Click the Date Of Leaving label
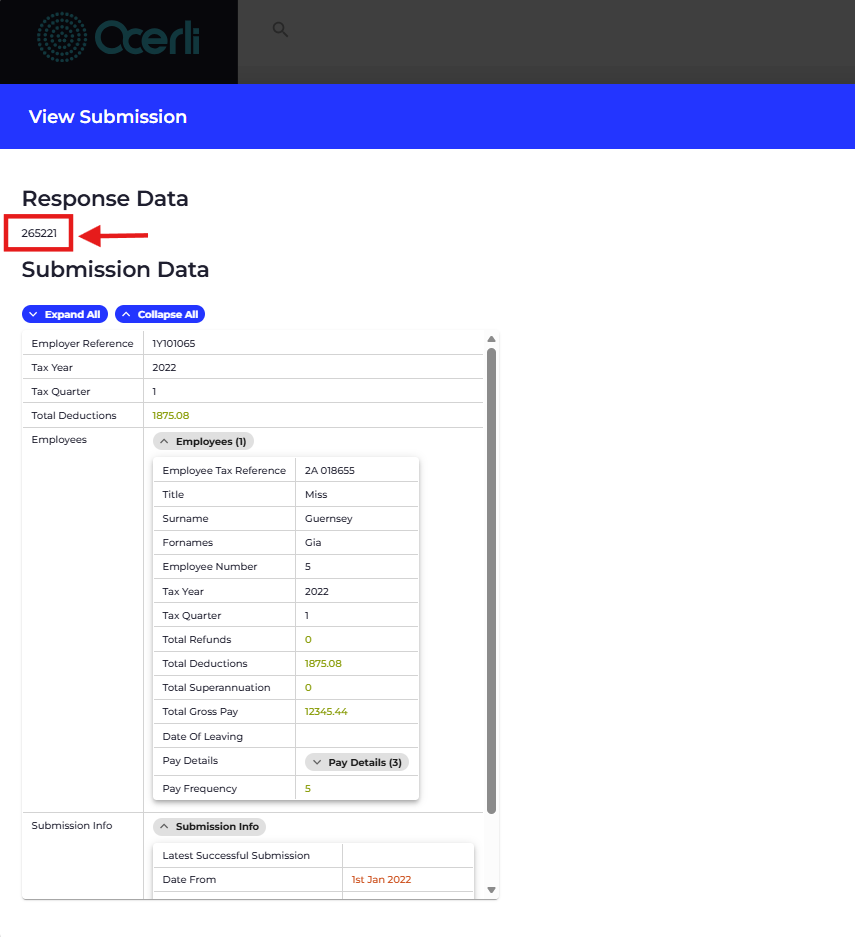This screenshot has height=937, width=855. [203, 737]
